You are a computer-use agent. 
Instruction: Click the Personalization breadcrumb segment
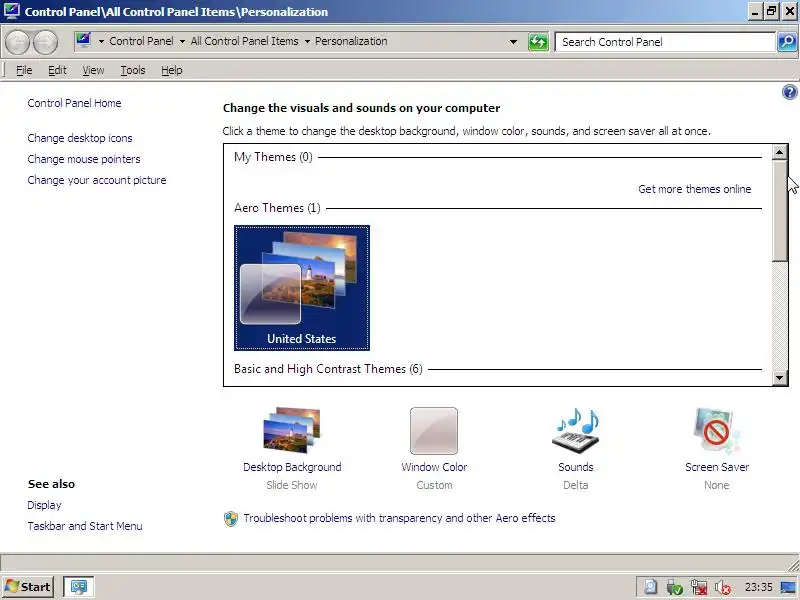[351, 41]
